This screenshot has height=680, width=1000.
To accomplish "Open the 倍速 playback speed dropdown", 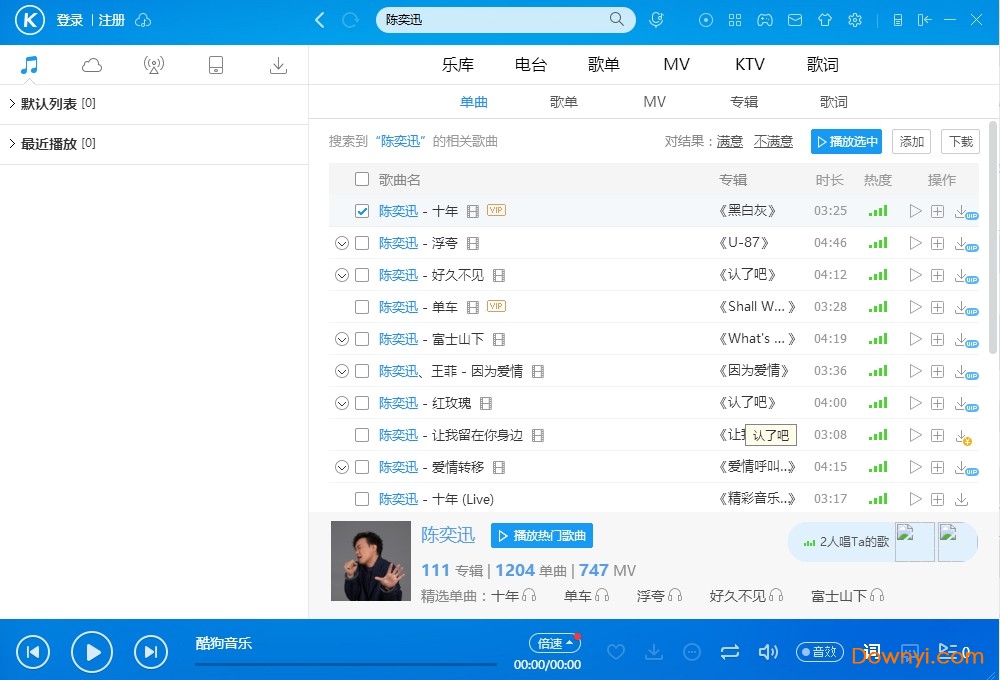I will (x=555, y=643).
